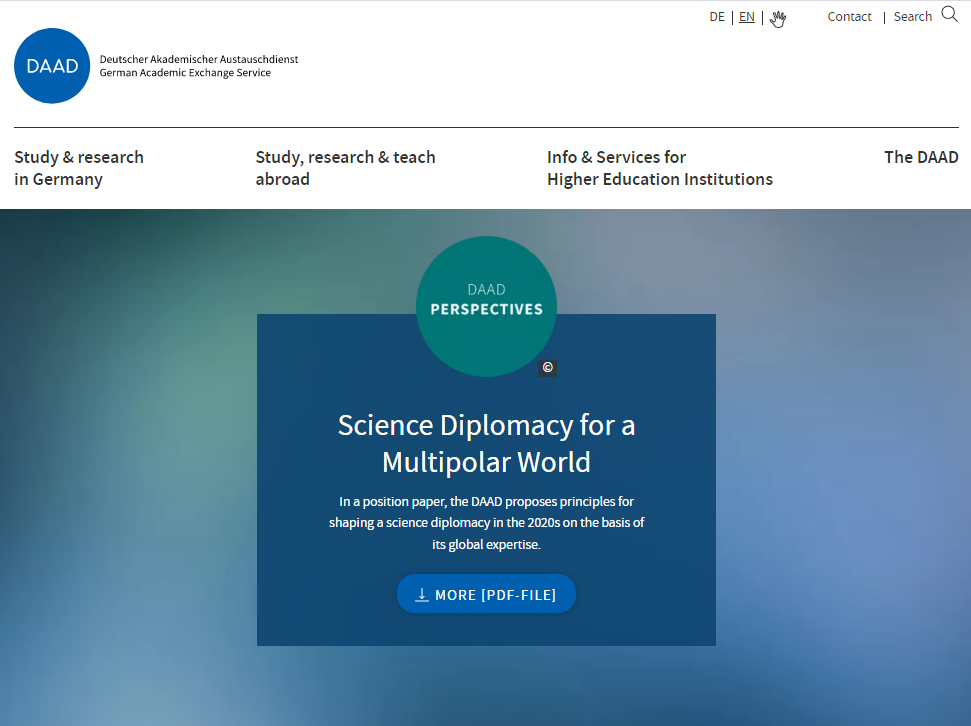
Task: Open the Search link text
Action: click(912, 17)
